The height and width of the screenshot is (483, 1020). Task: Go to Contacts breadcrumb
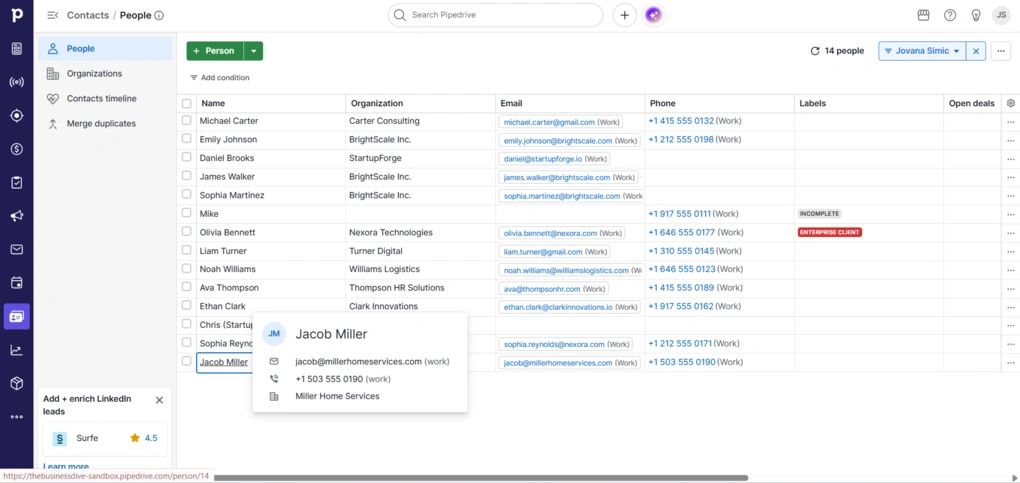tap(88, 15)
